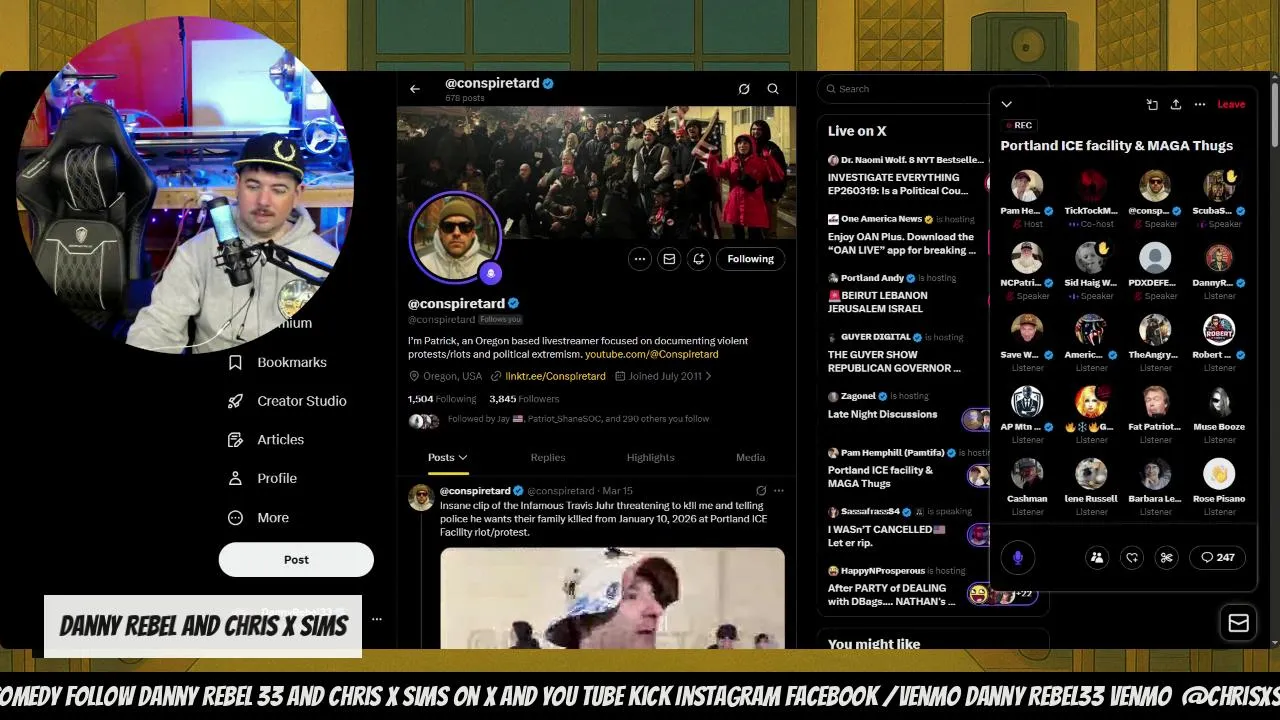Click the Post button in sidebar
The height and width of the screenshot is (720, 1280).
[x=296, y=560]
